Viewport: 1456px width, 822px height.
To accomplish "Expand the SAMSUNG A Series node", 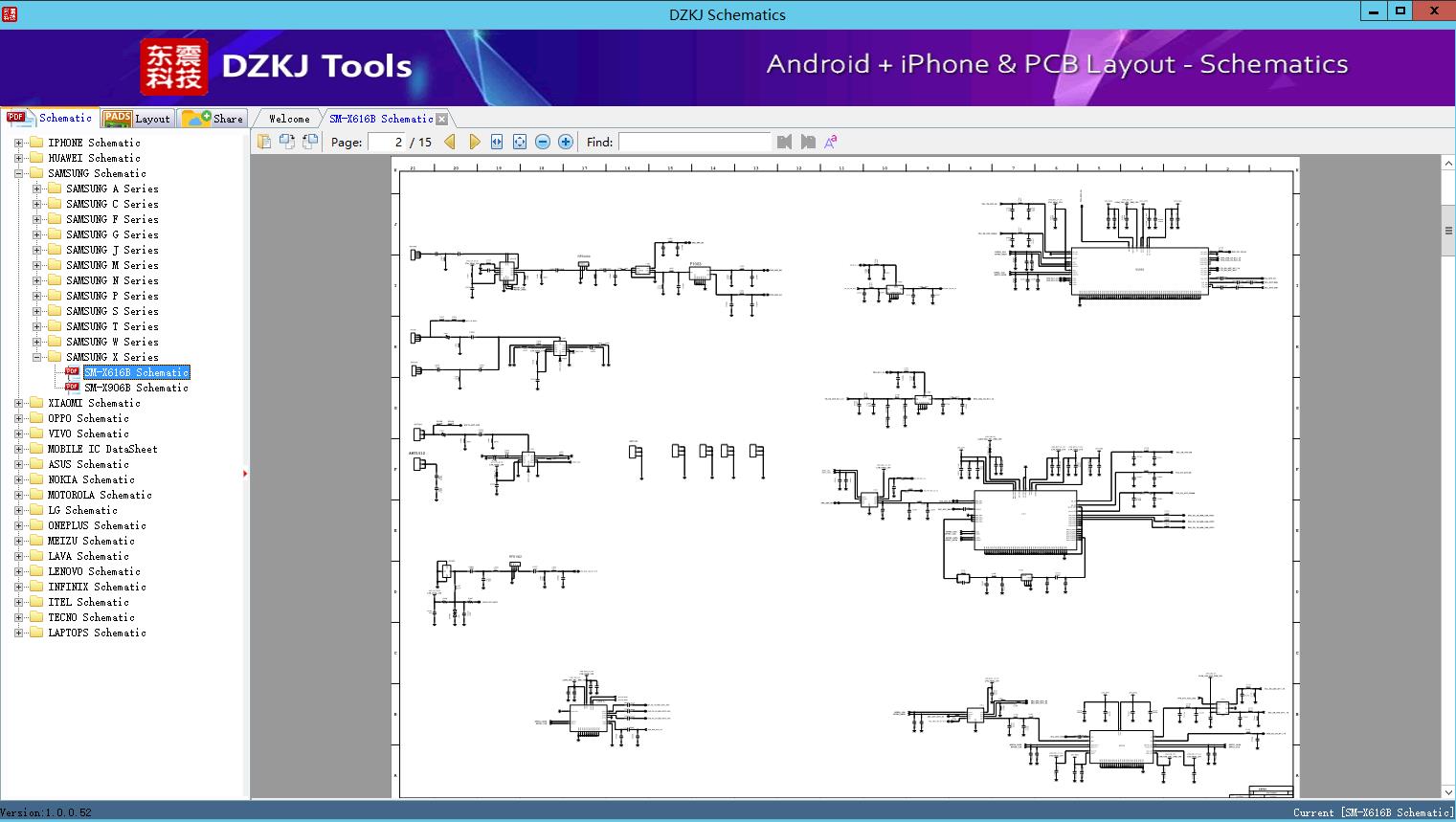I will click(x=36, y=189).
